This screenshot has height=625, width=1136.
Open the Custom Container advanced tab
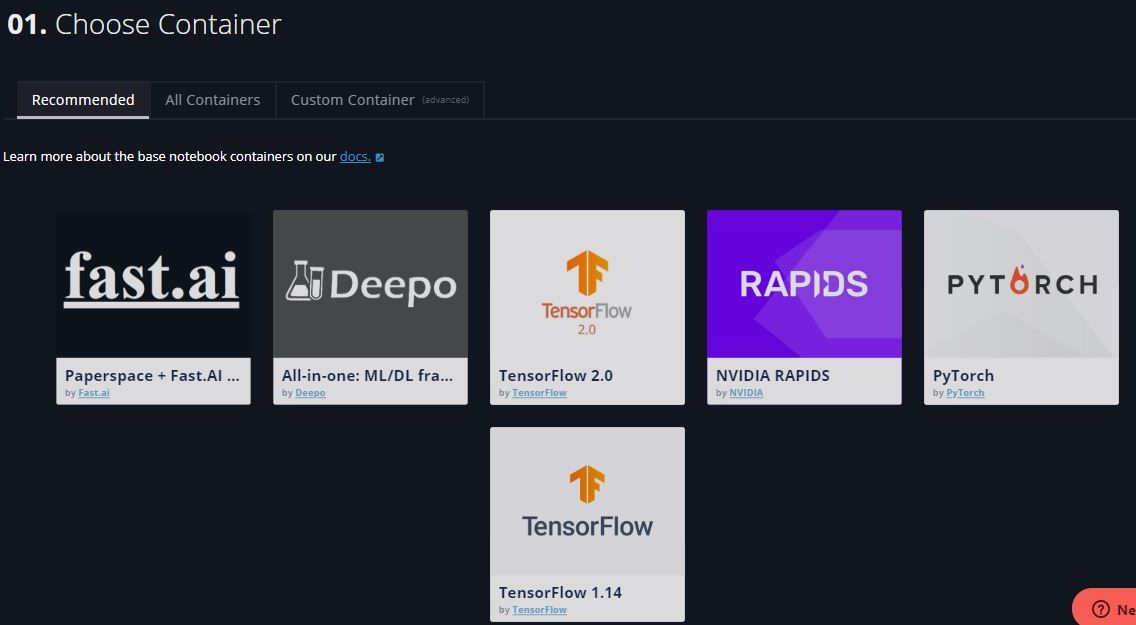tap(380, 100)
